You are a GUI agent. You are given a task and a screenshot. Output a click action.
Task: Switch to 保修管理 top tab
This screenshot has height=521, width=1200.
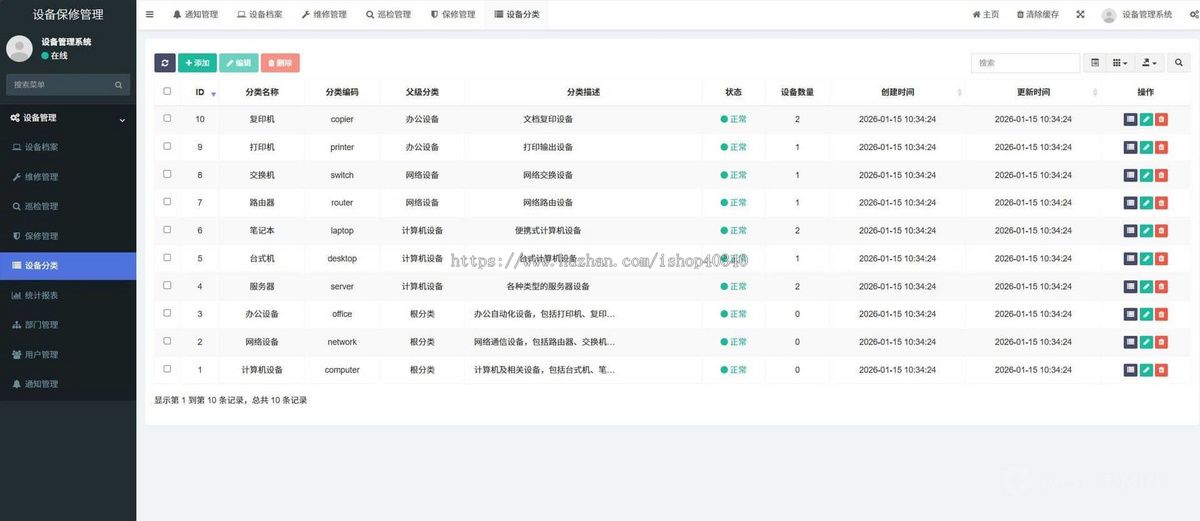452,15
